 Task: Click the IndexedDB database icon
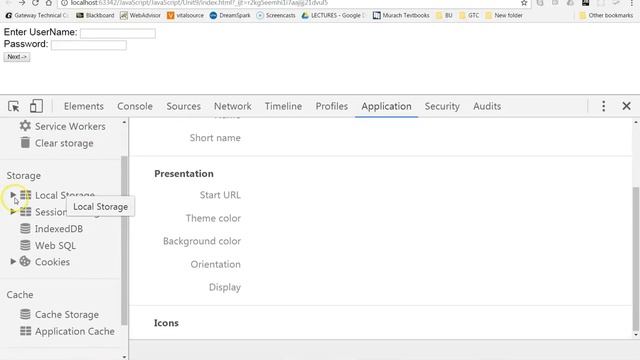[25, 229]
